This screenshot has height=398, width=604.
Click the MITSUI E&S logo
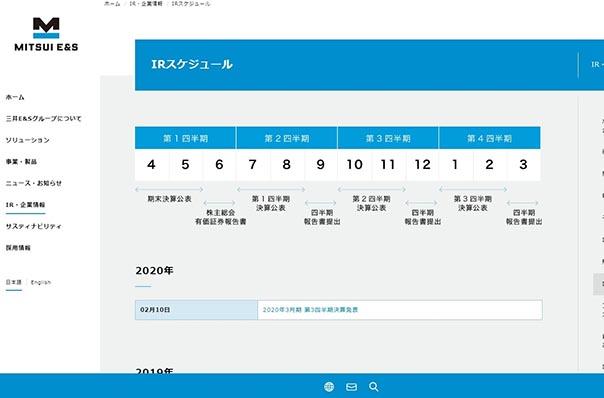46,34
